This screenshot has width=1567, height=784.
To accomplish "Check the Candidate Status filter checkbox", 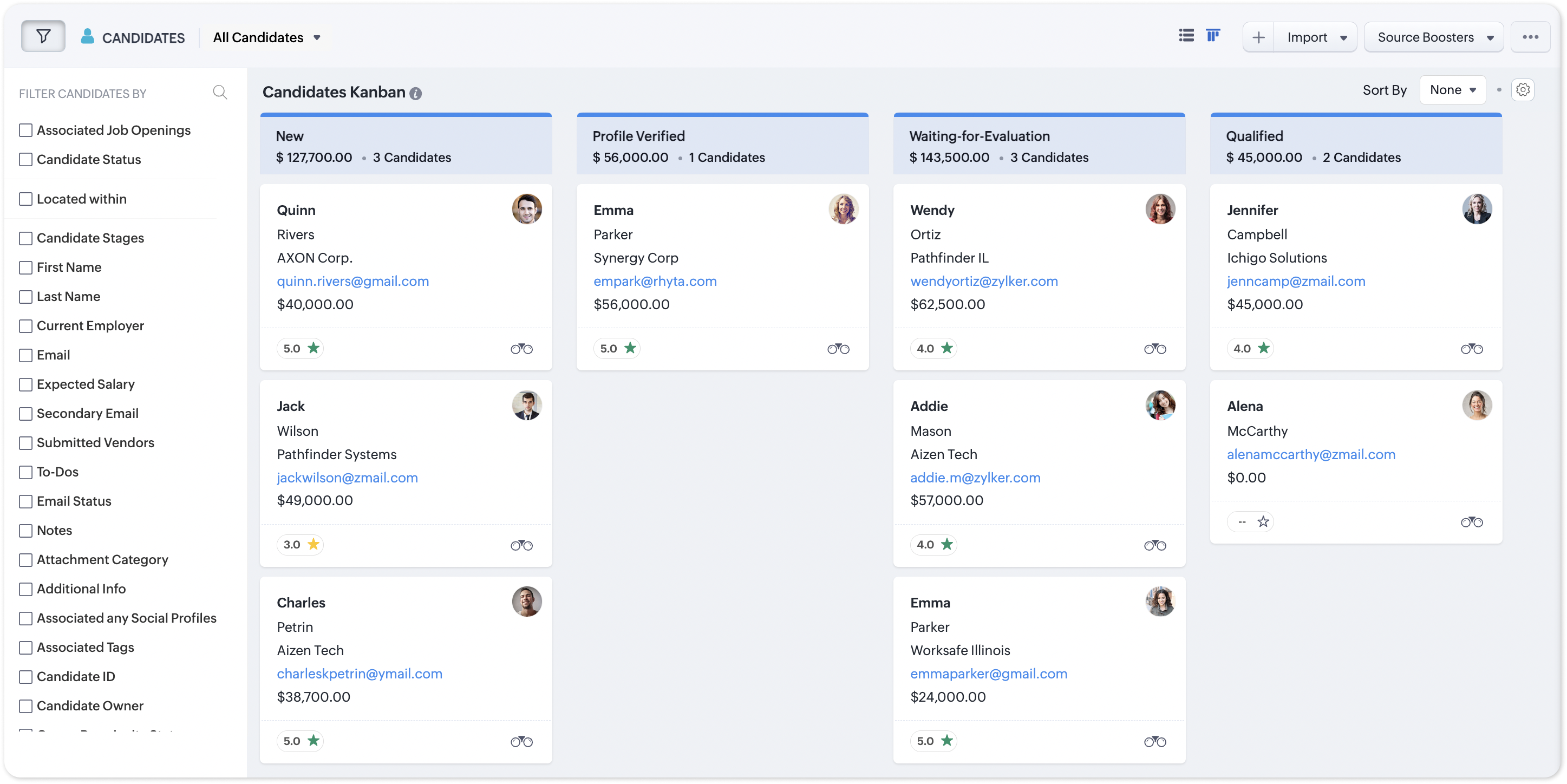I will click(x=25, y=159).
